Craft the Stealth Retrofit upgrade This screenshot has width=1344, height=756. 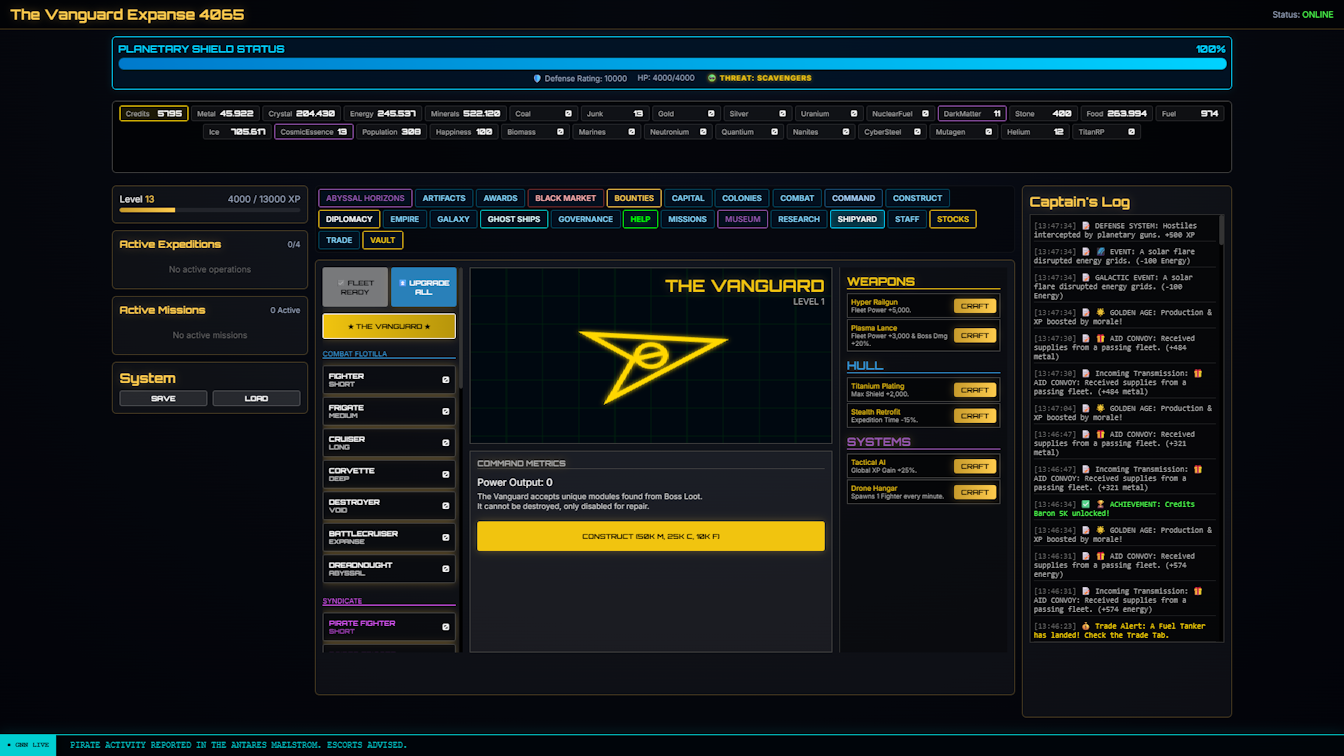coord(975,416)
